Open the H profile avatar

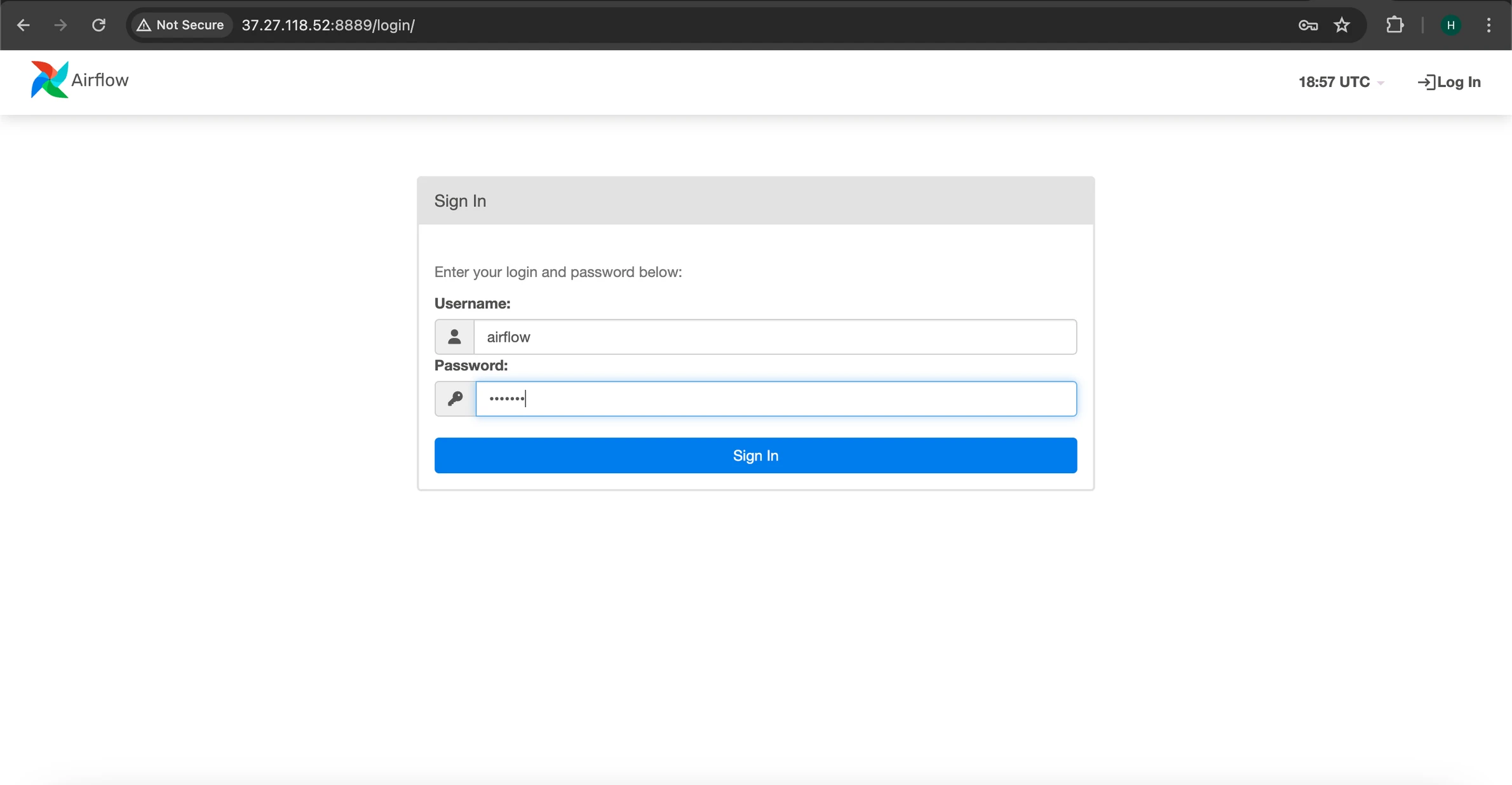(1450, 25)
